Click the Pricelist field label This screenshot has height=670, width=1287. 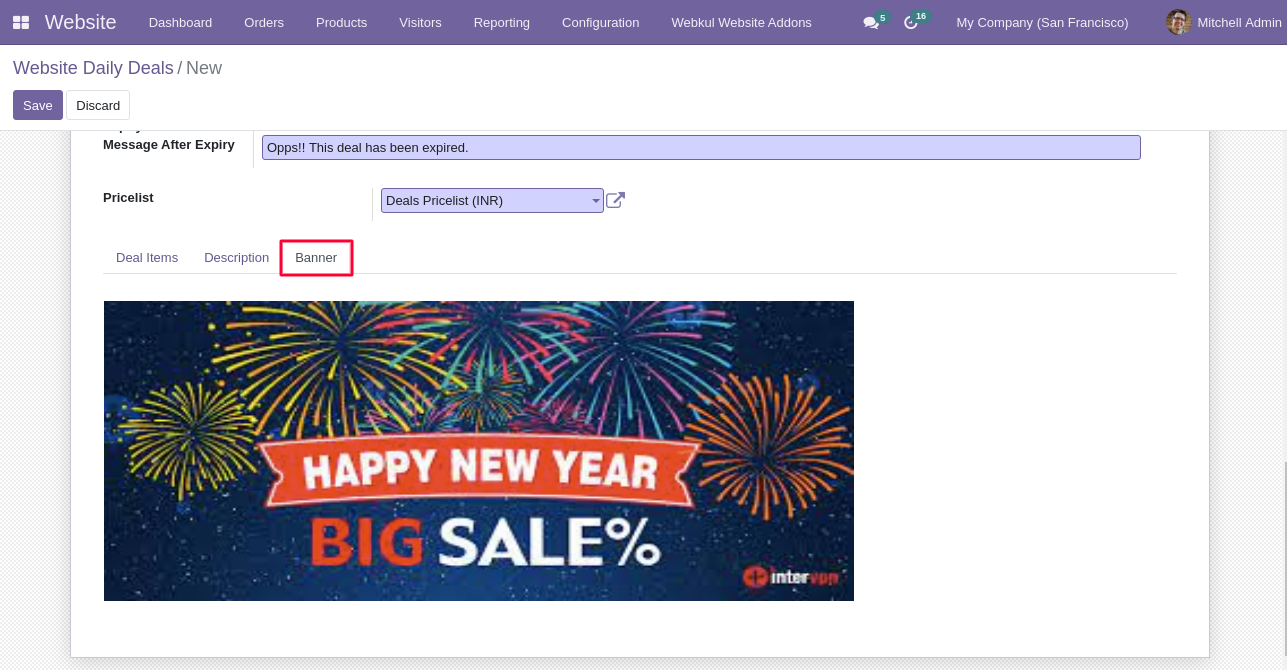point(128,198)
